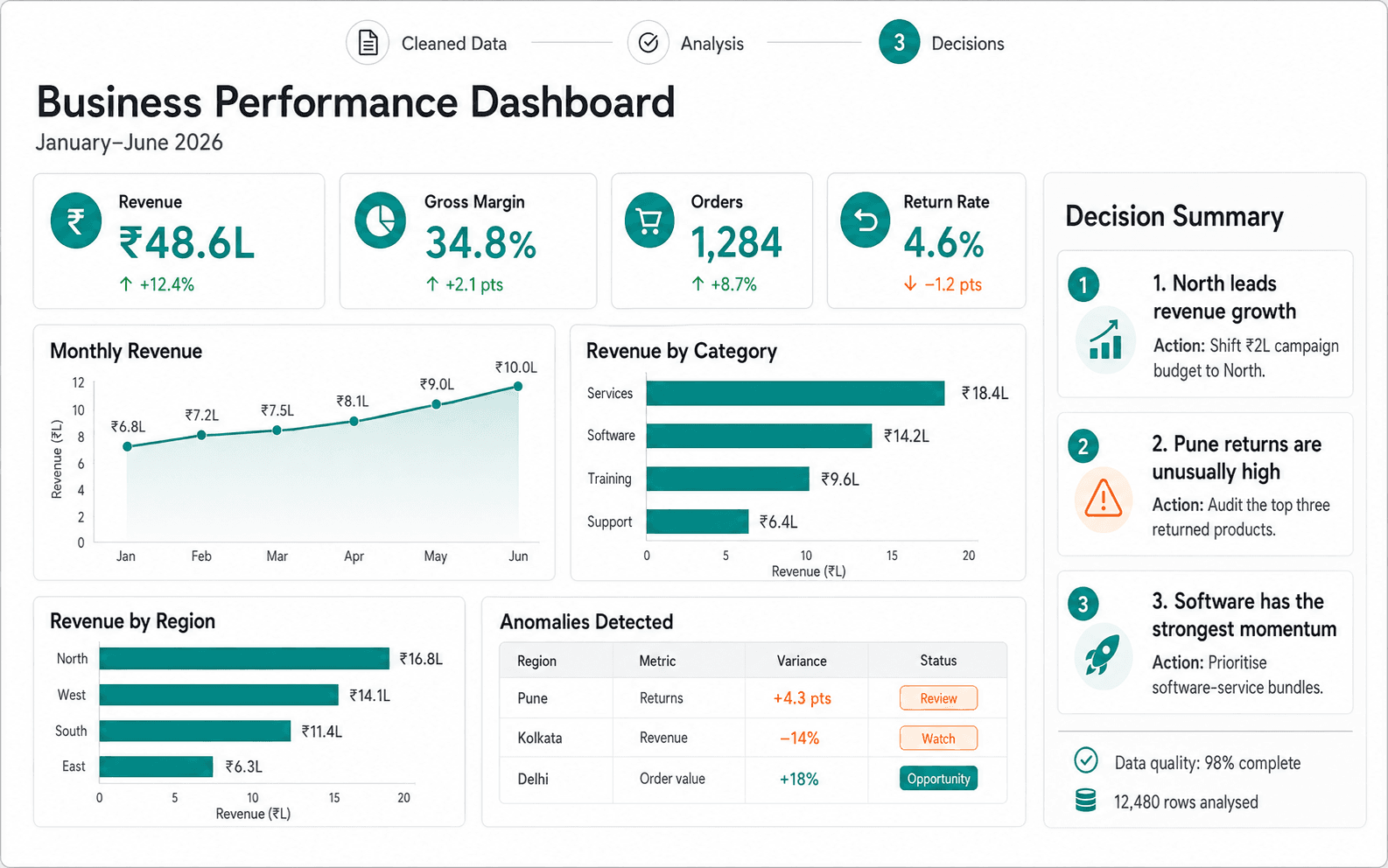
Task: Click the numbered badge 3 in Decision Summary
Action: point(1083,604)
